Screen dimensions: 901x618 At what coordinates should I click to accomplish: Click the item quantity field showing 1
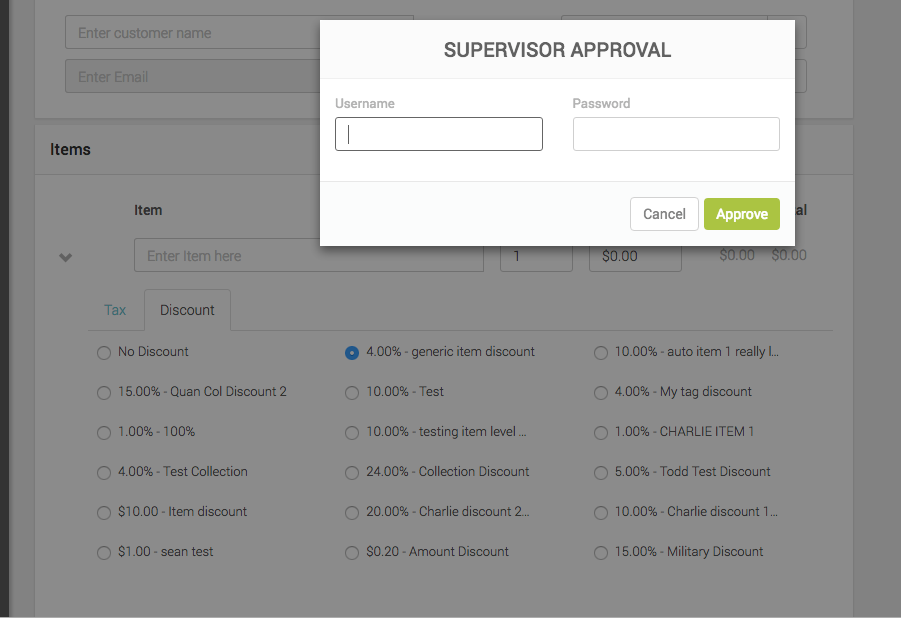pos(536,256)
